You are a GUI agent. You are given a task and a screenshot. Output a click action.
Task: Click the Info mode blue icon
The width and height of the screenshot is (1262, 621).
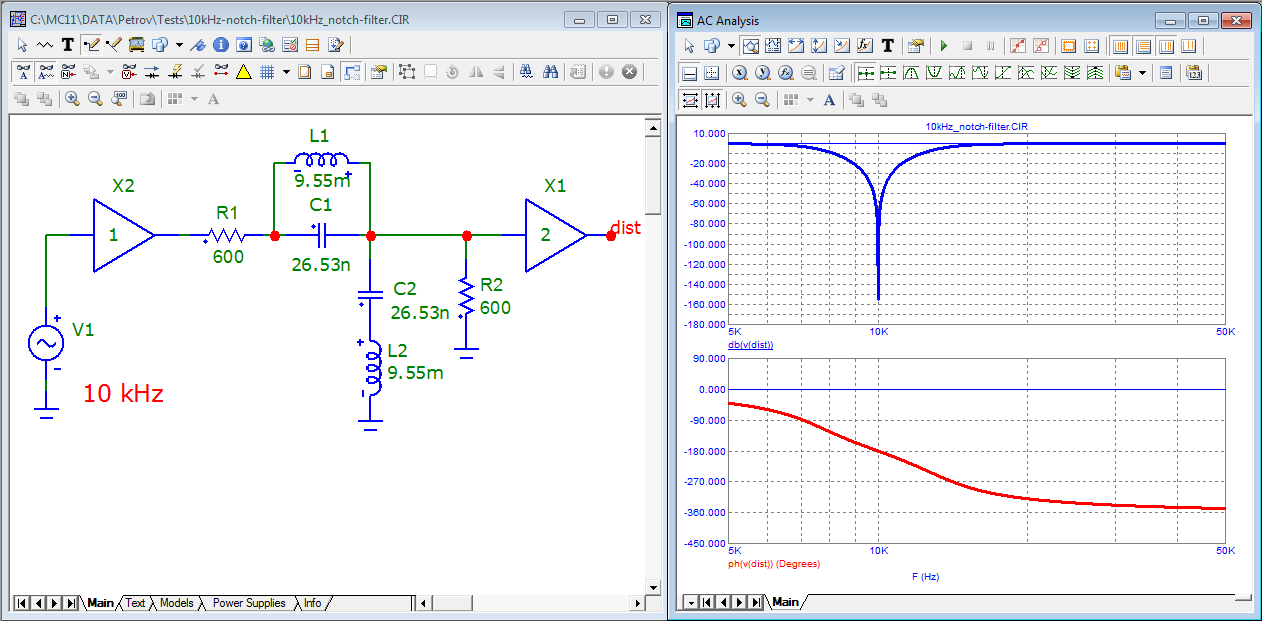220,45
